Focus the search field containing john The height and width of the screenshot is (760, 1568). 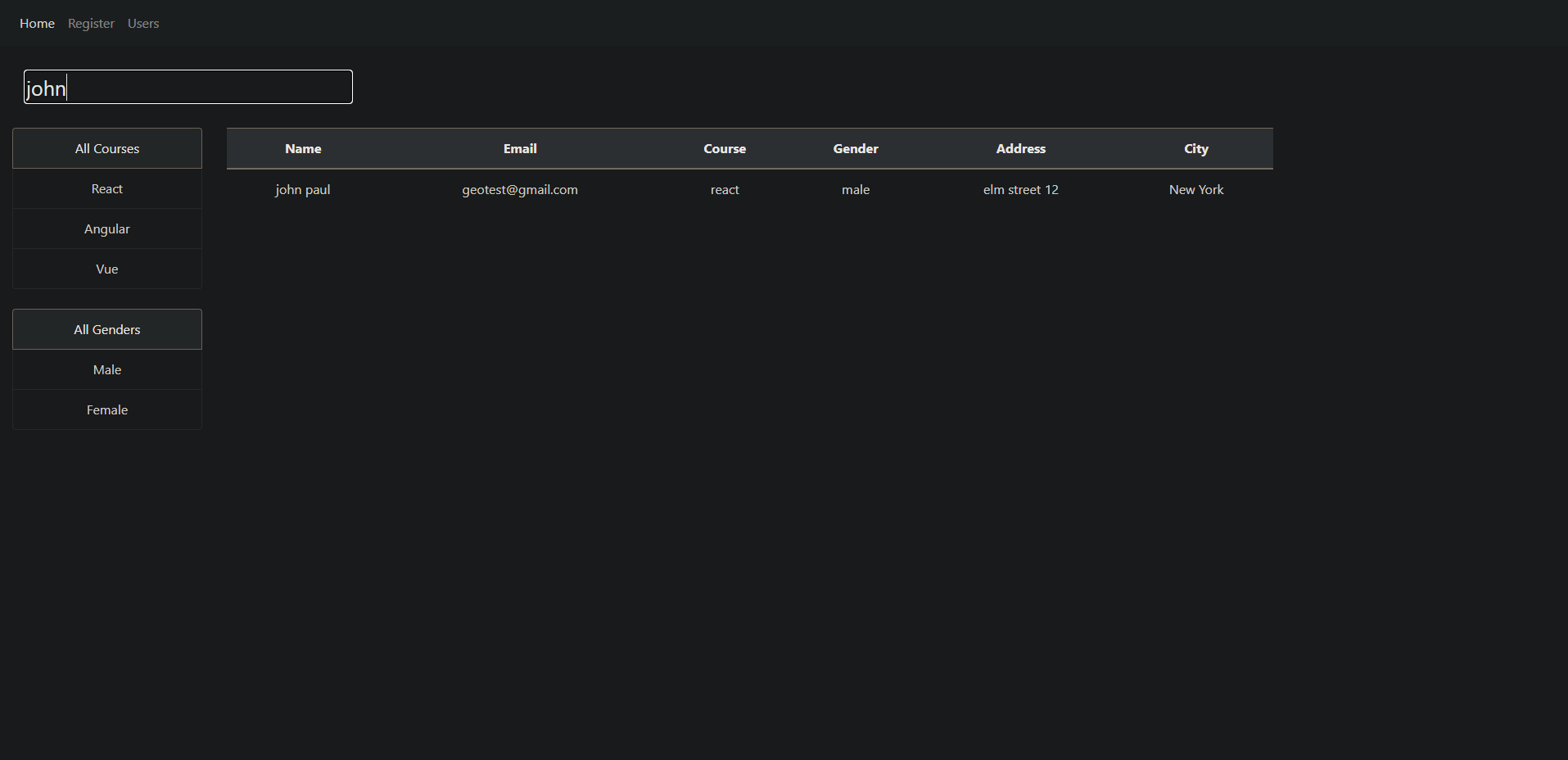(188, 87)
